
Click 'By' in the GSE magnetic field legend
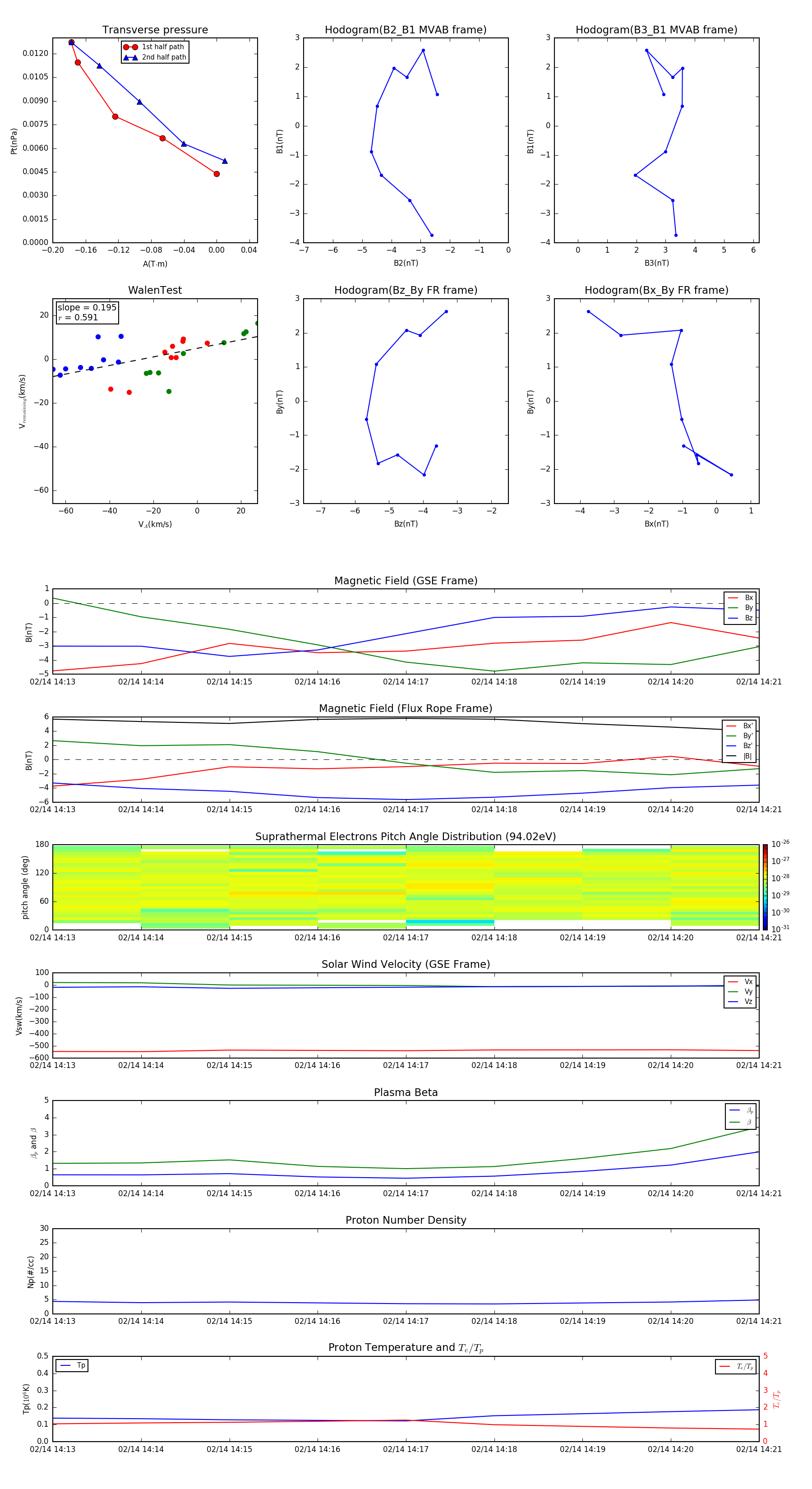740,607
